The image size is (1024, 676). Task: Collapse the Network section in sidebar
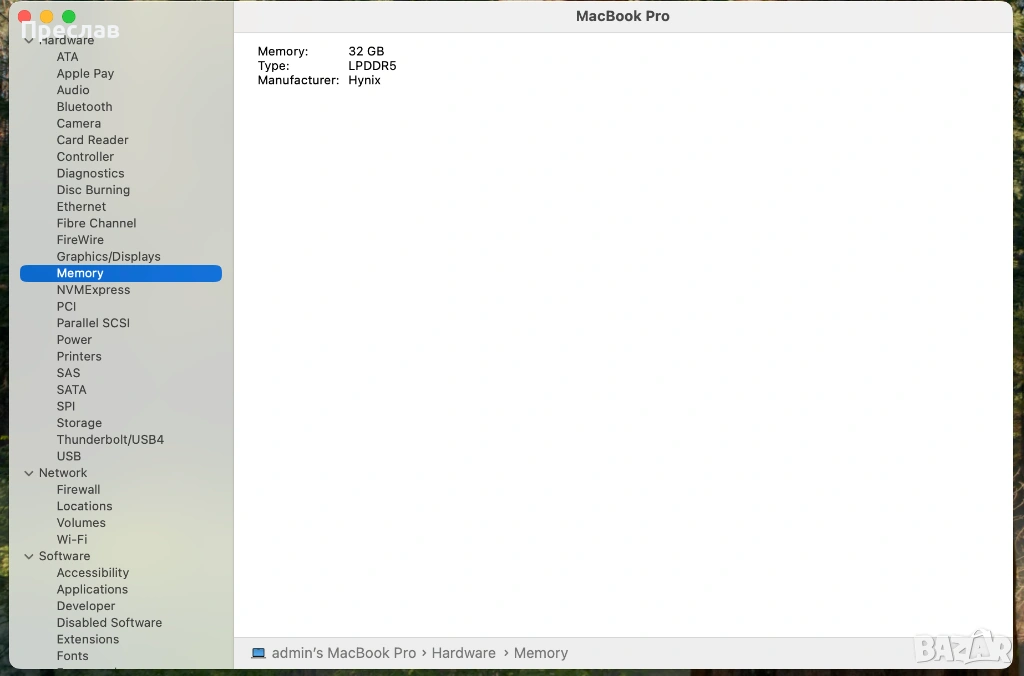pos(29,473)
